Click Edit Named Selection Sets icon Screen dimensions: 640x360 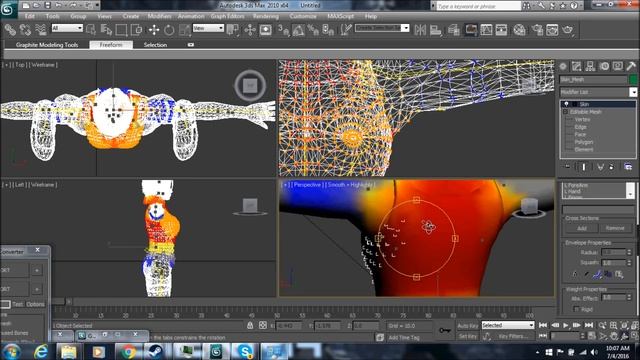tap(346, 30)
